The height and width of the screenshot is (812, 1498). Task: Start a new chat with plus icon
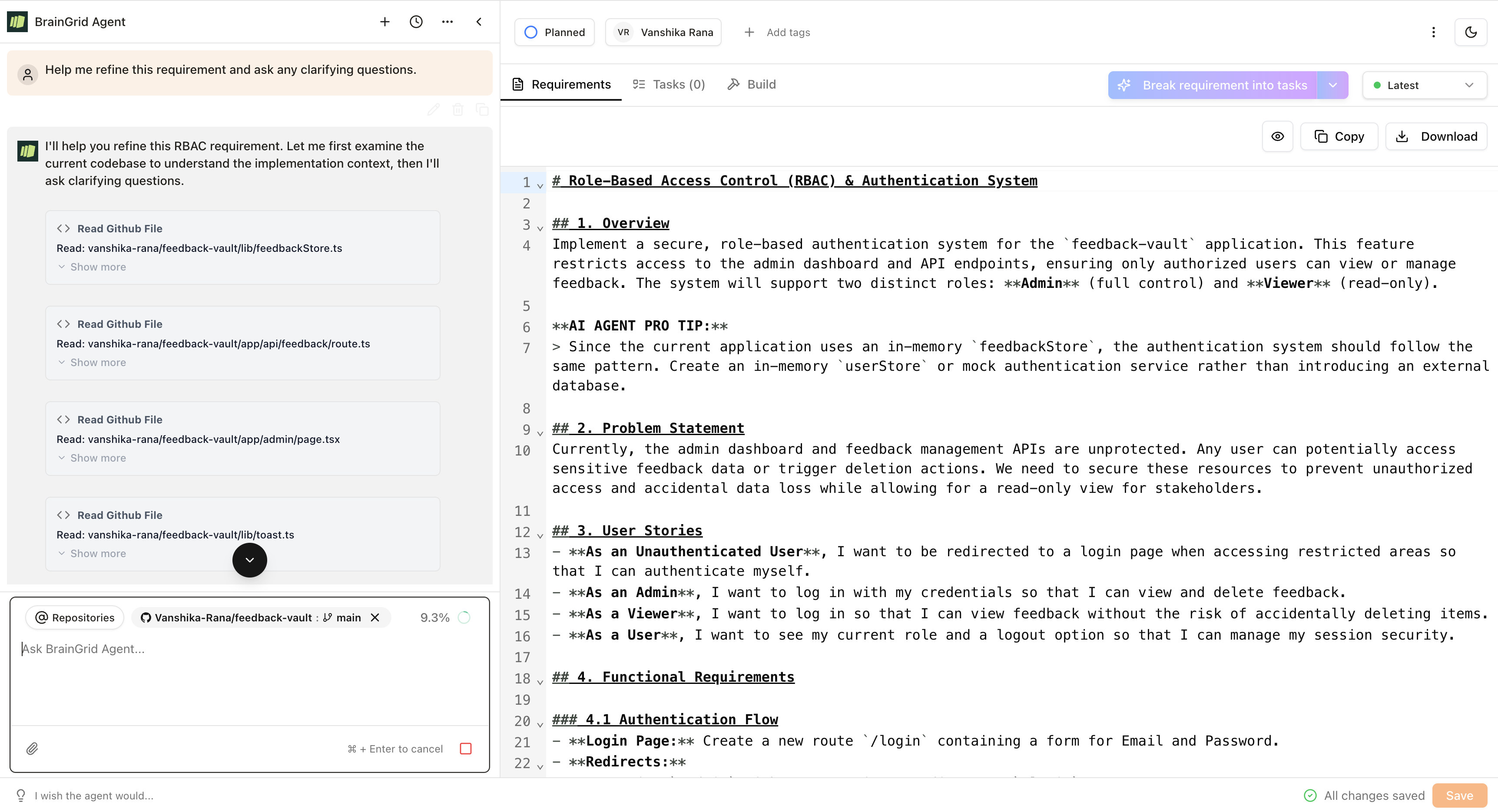(x=384, y=22)
